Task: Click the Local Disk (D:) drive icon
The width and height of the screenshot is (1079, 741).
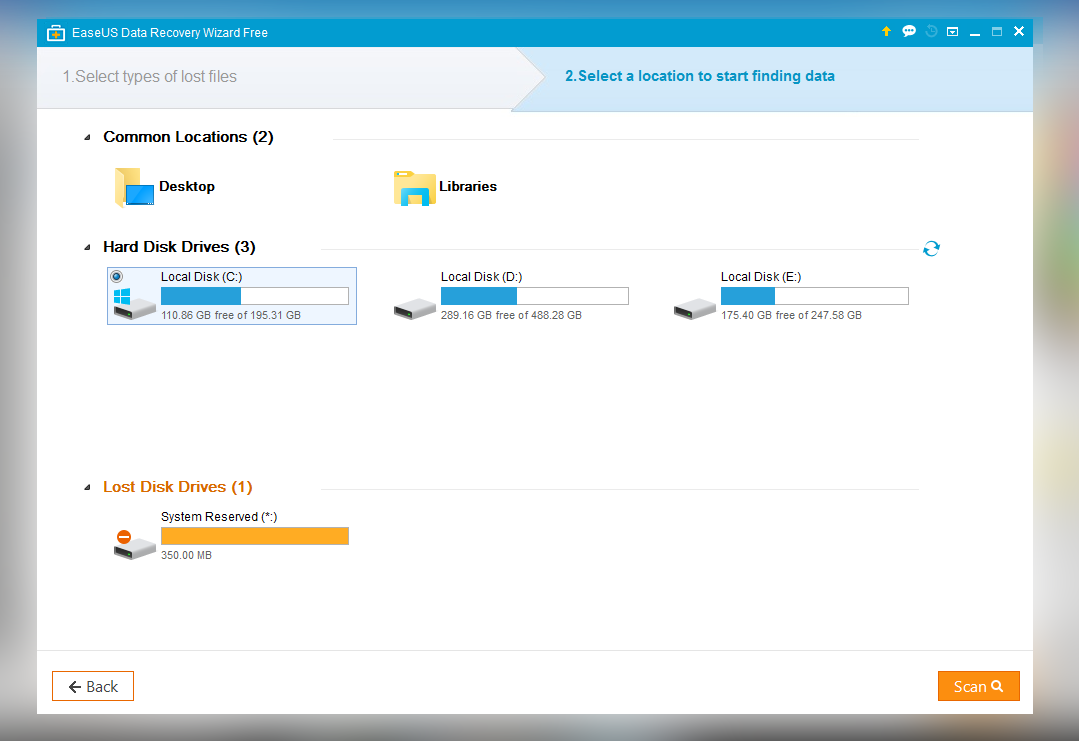Action: pos(414,307)
